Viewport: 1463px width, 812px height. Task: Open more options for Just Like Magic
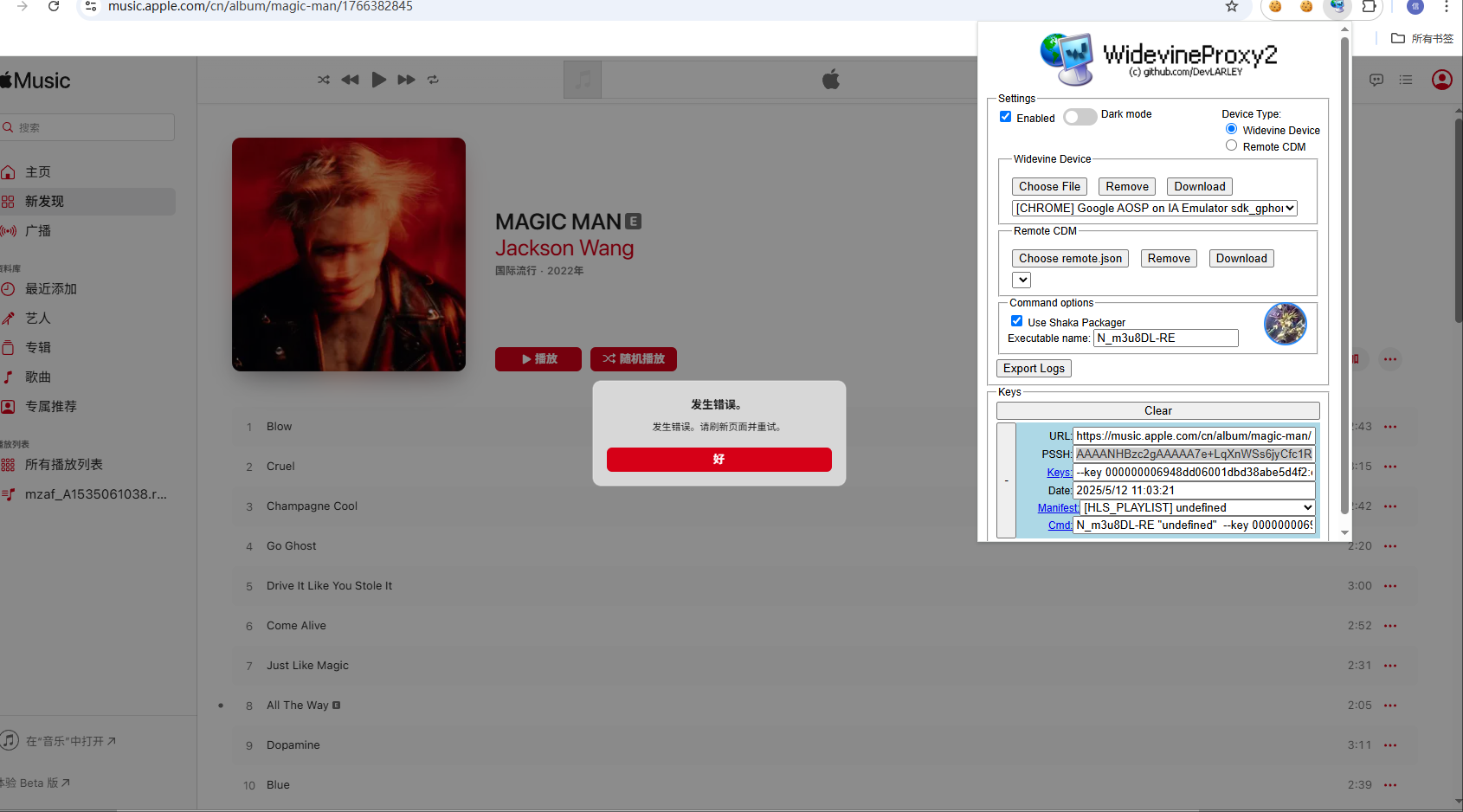pos(1390,666)
